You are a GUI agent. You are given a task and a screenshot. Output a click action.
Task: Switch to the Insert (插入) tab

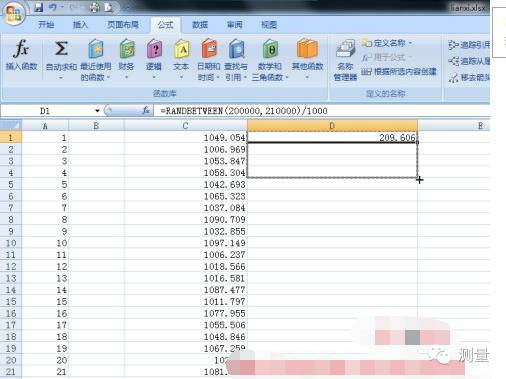tap(80, 25)
